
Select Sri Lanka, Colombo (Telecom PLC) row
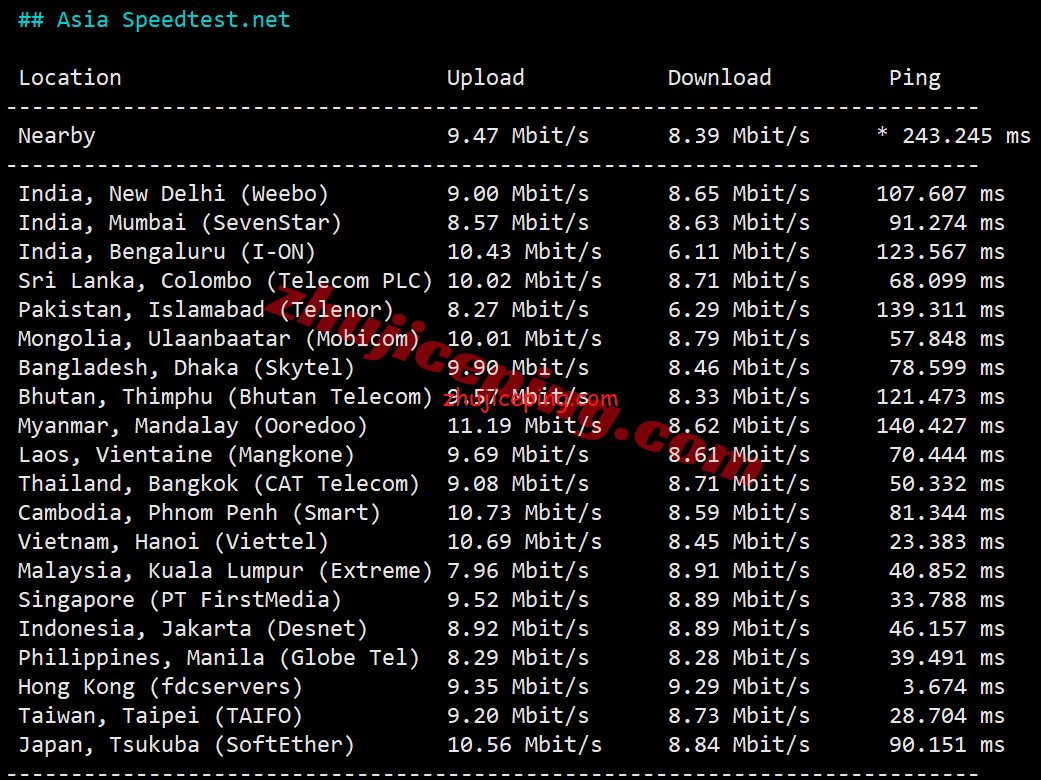(225, 281)
